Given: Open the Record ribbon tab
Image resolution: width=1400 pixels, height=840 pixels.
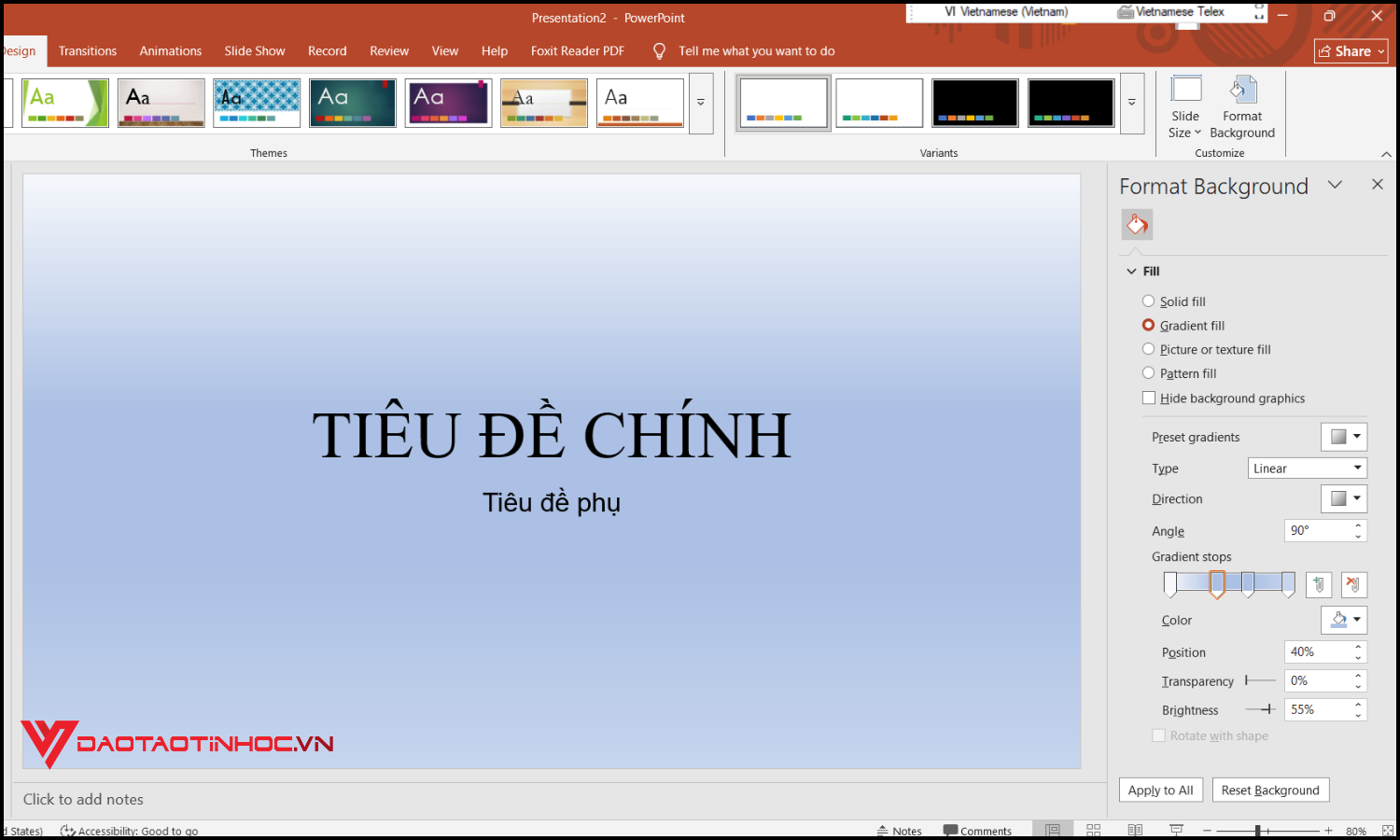Looking at the screenshot, I should tap(327, 50).
